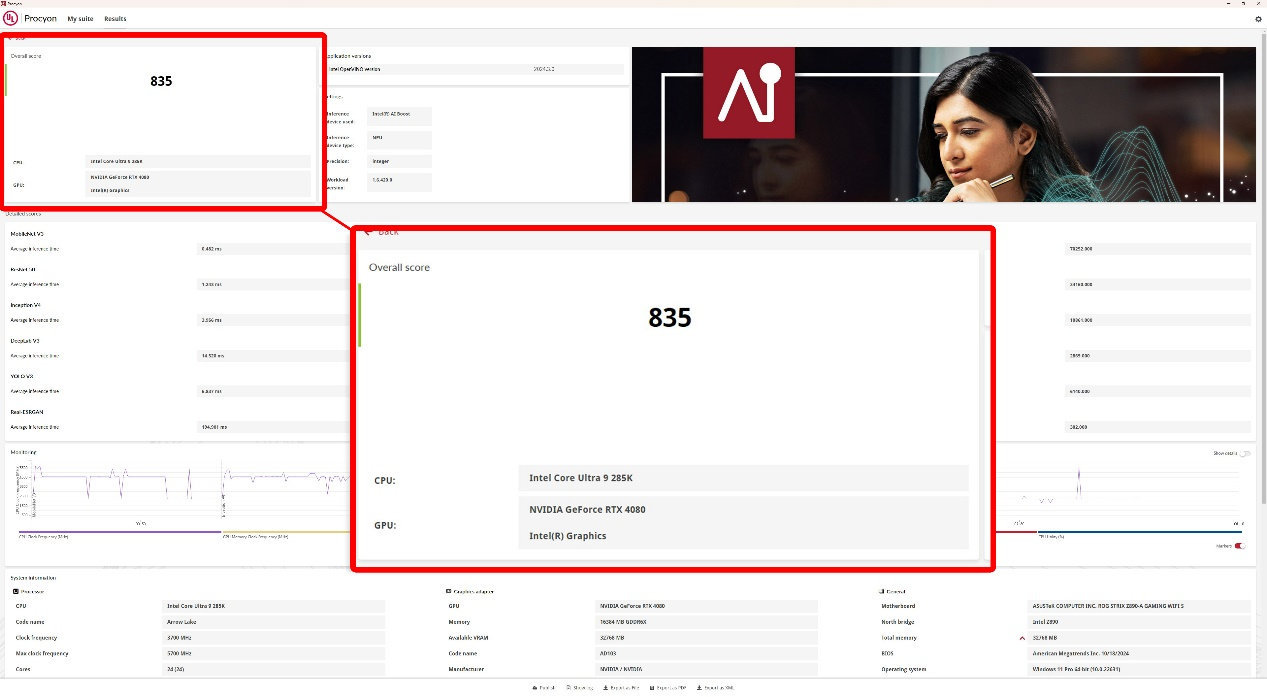The image size is (1267, 697).
Task: Select the ResNet 50 heading
Action: coord(24,269)
